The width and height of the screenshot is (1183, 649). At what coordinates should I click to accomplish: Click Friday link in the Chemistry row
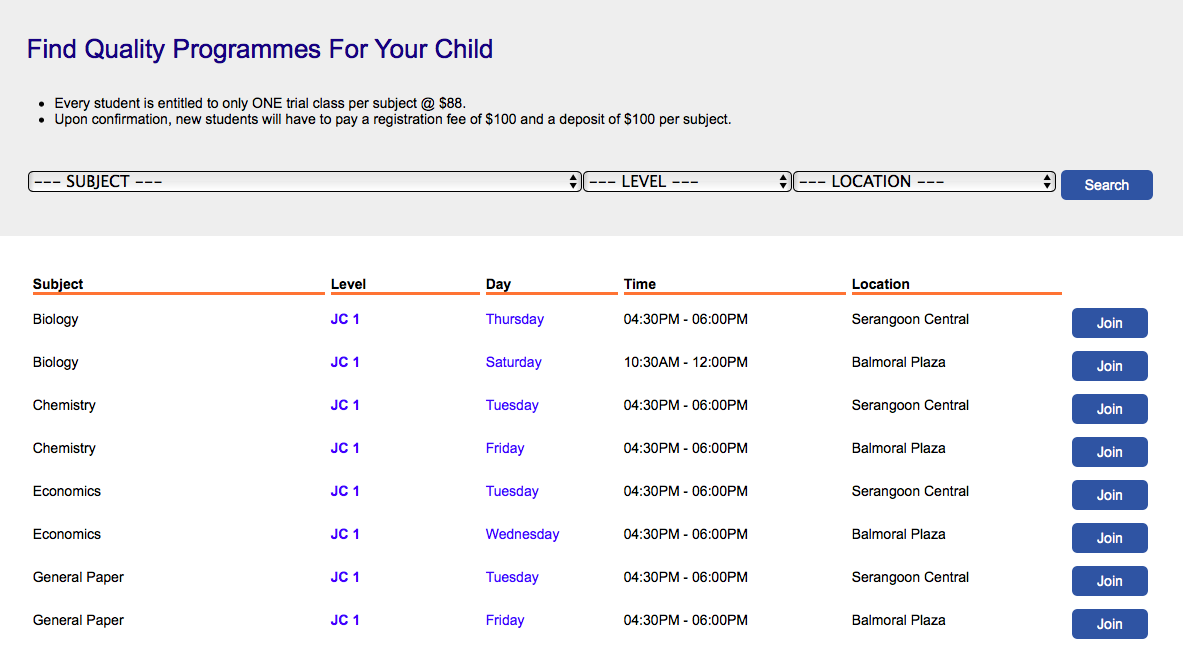pos(505,448)
